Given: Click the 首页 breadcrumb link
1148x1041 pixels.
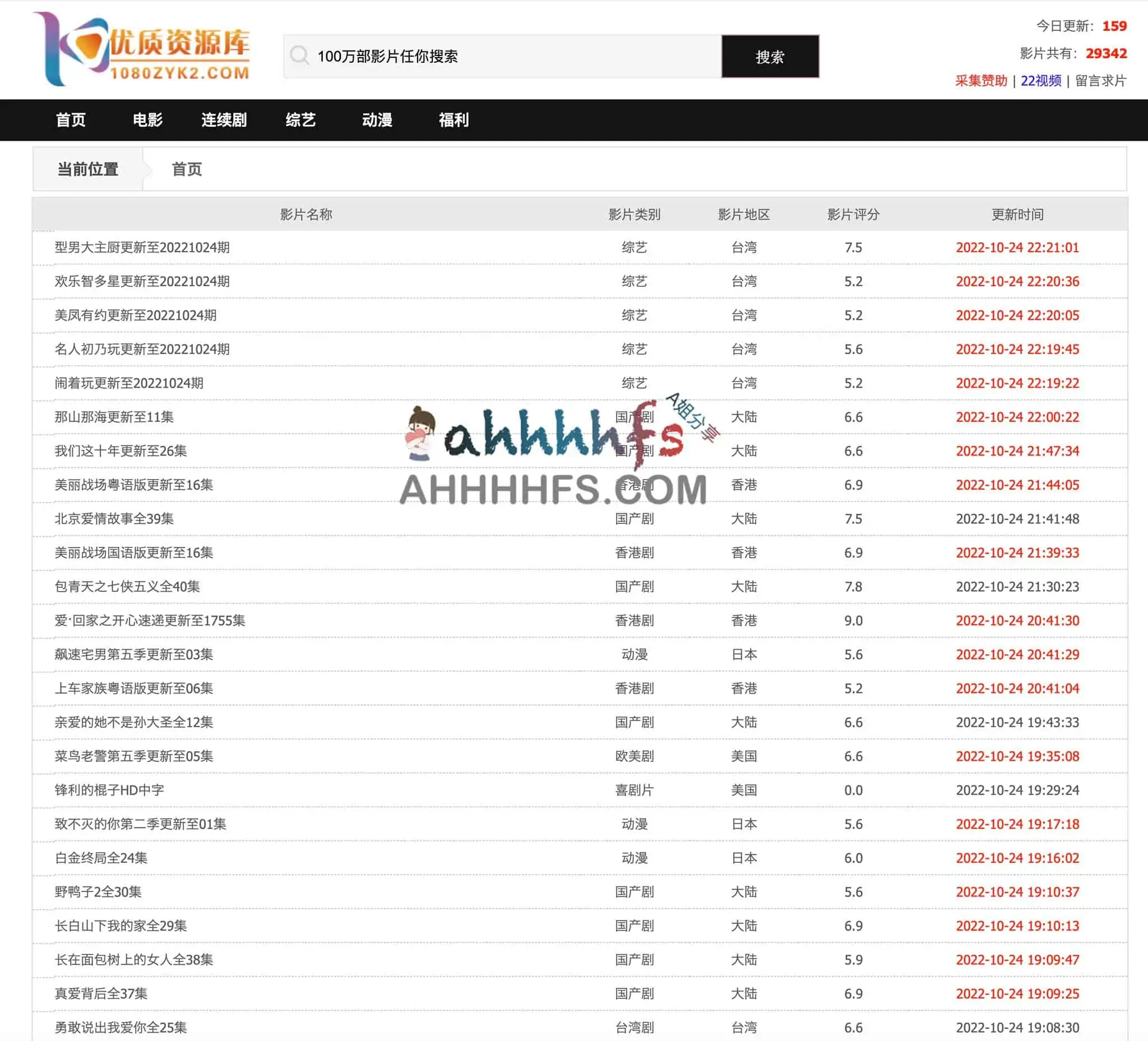Looking at the screenshot, I should coord(188,169).
